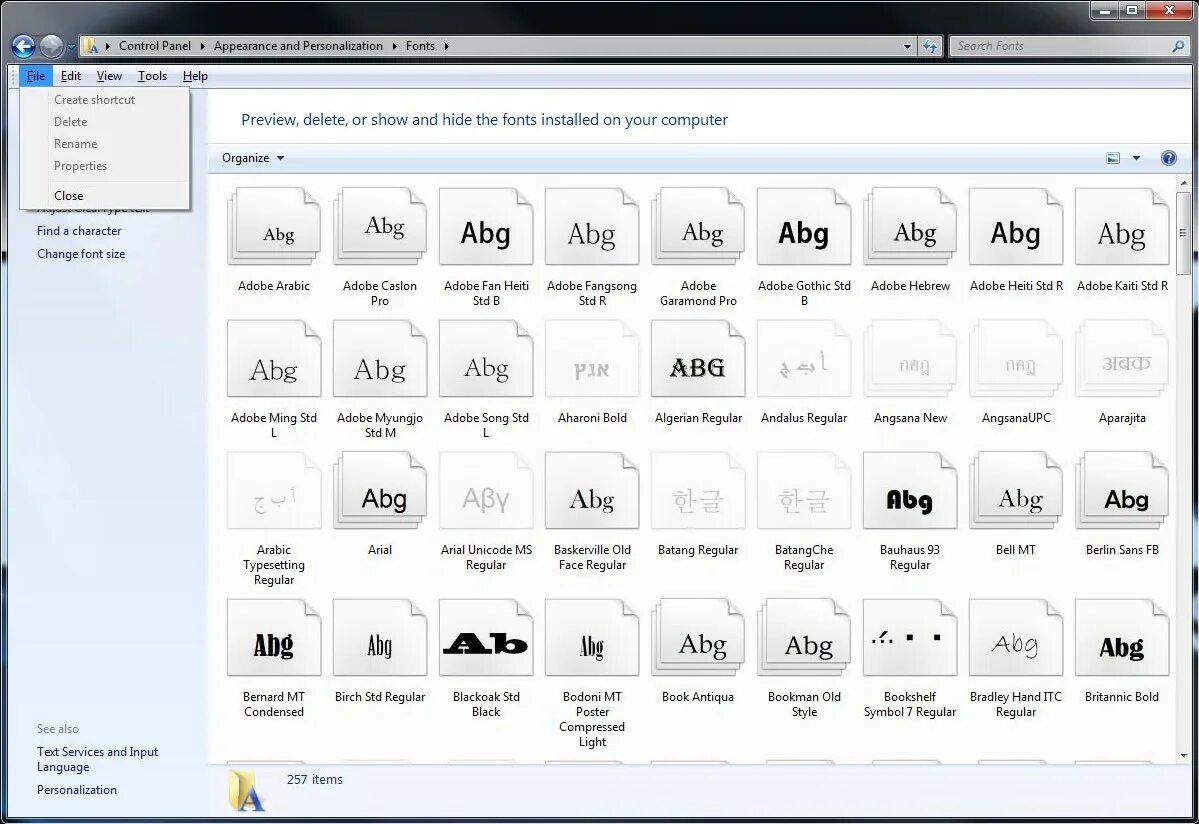Select Adobe Fan Heiti Std B font
Viewport: 1199px width, 824px height.
pos(486,226)
